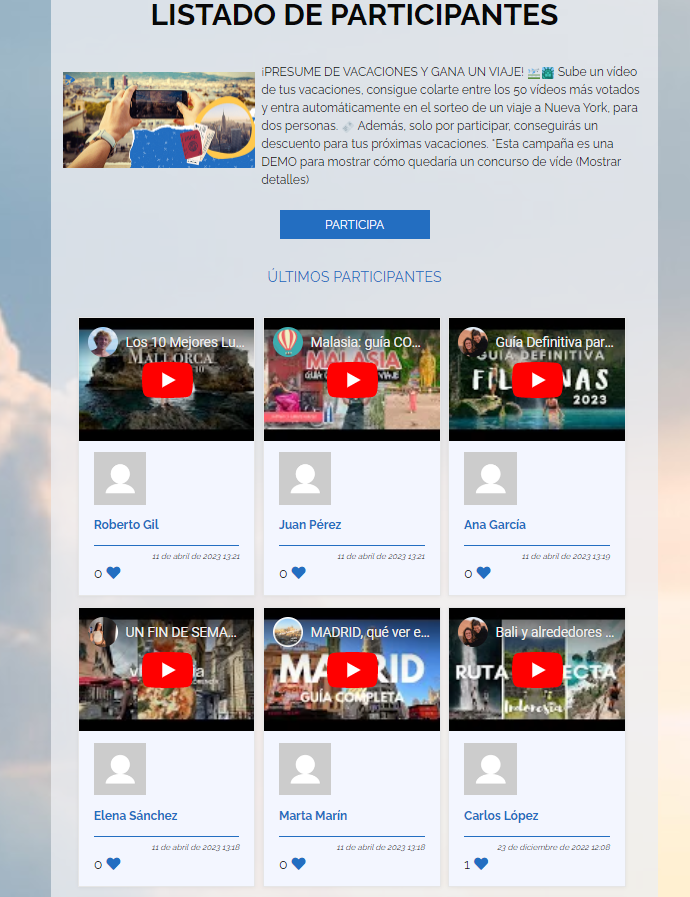
Task: Open Carlos López participant link
Action: pos(501,815)
